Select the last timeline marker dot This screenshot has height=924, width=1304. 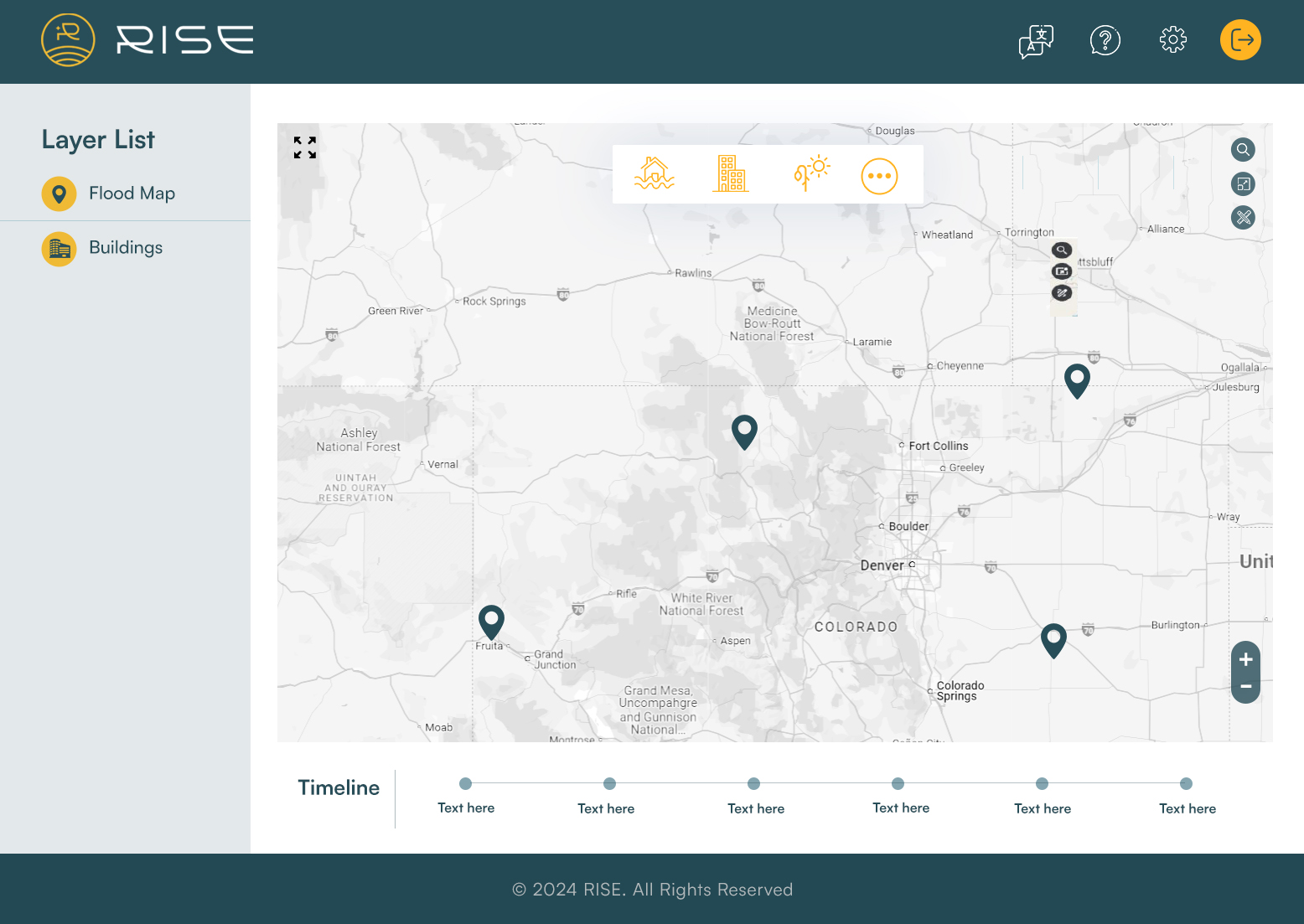1186,784
